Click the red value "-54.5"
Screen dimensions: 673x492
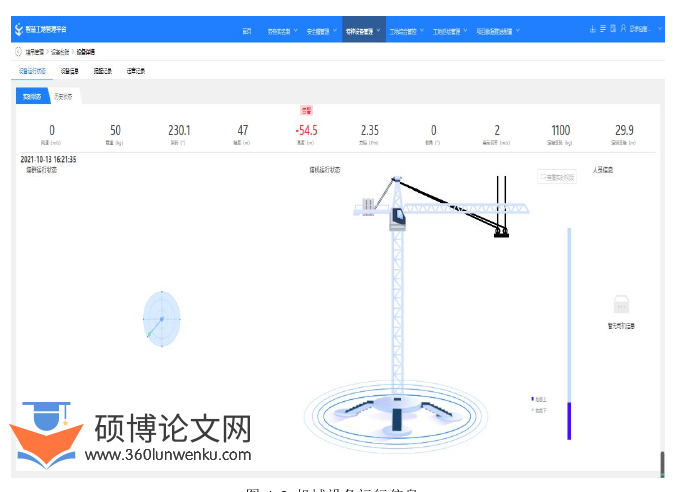click(x=306, y=131)
